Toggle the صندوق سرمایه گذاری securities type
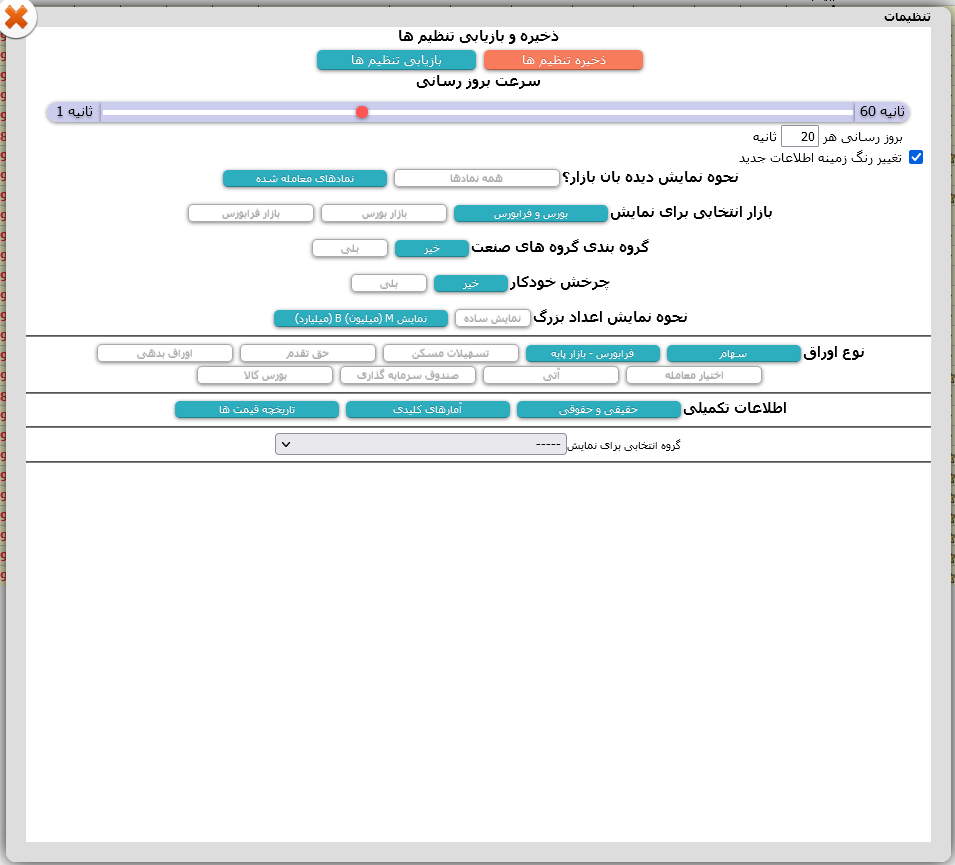The height and width of the screenshot is (865, 955). coord(407,375)
